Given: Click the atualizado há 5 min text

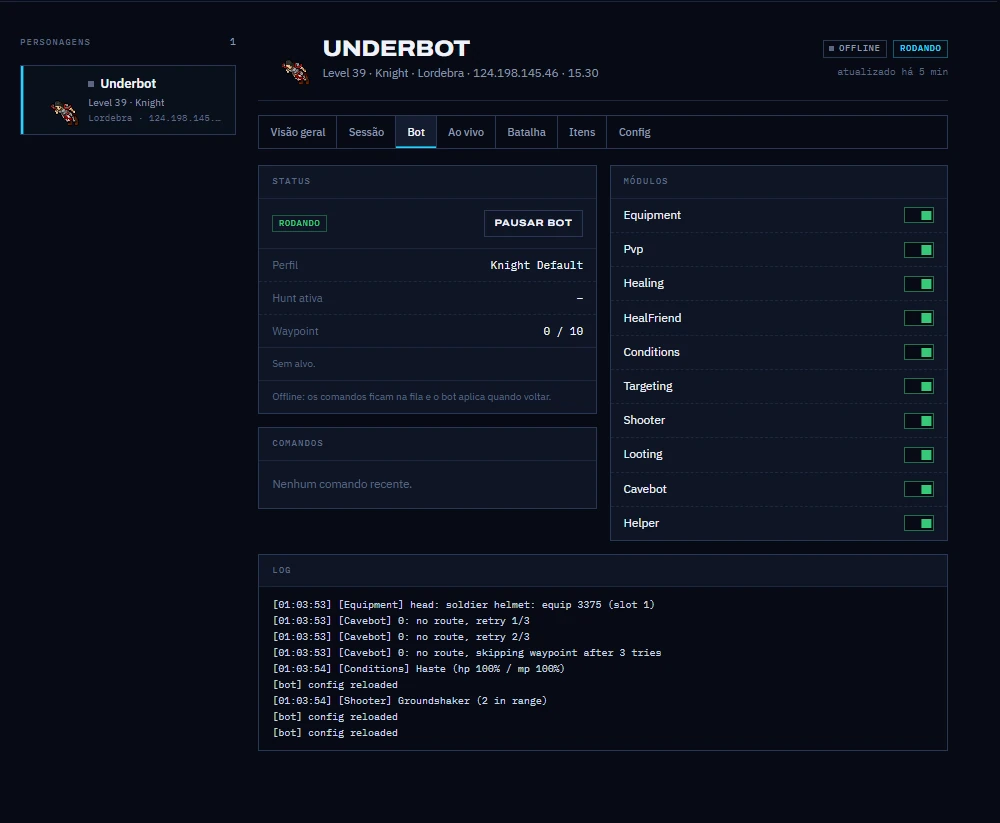Looking at the screenshot, I should click(x=892, y=72).
